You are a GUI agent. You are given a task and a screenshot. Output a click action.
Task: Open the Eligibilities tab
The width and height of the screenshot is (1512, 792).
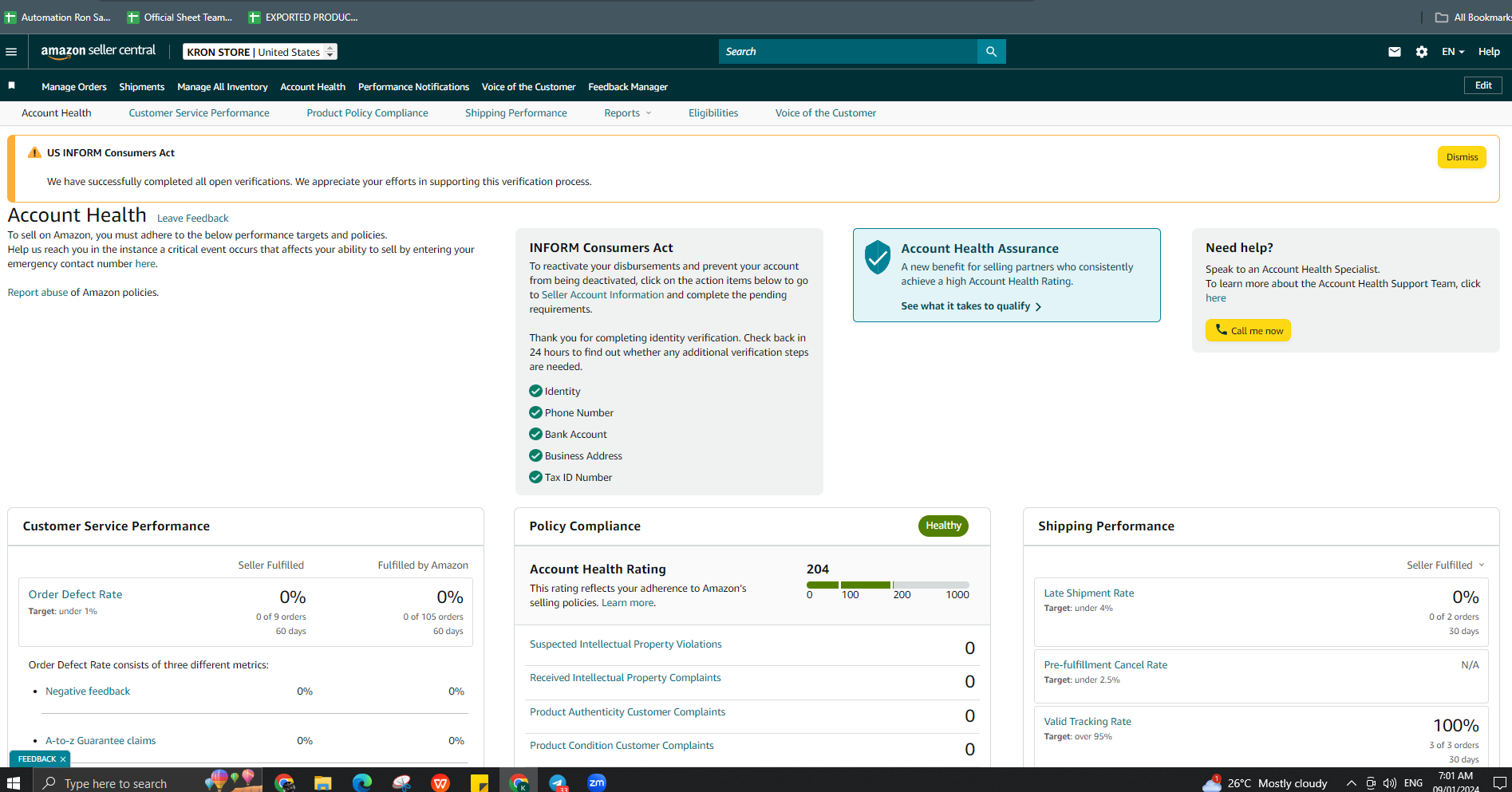[x=713, y=113]
